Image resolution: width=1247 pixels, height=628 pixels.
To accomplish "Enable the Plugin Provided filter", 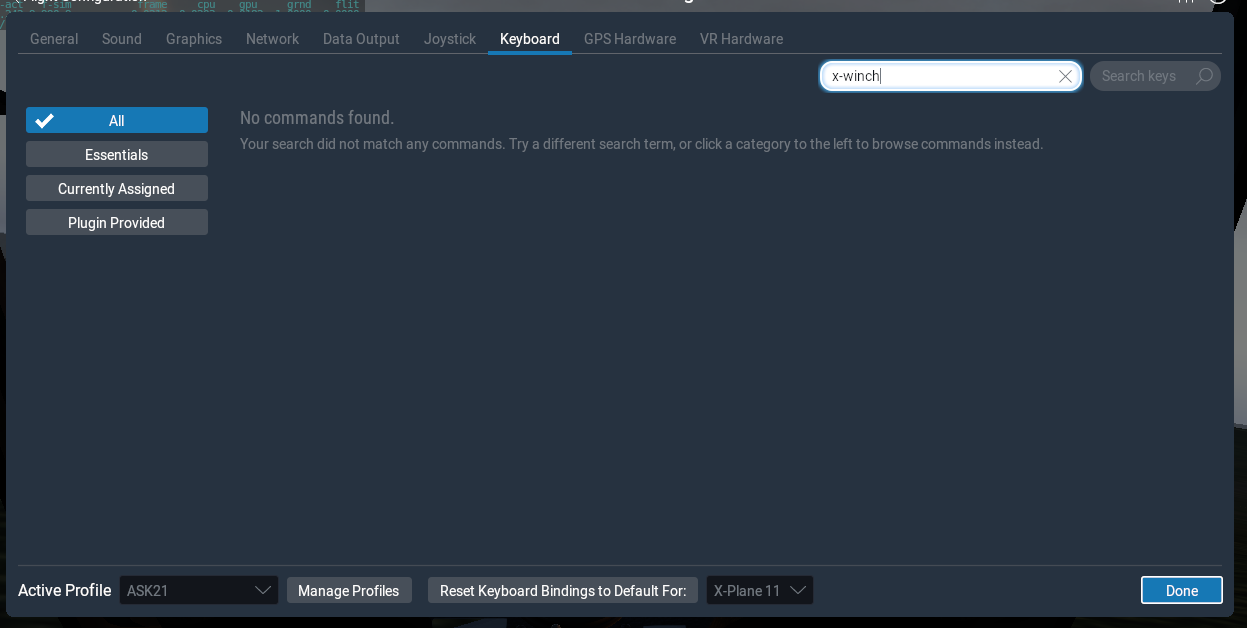I will tap(116, 222).
